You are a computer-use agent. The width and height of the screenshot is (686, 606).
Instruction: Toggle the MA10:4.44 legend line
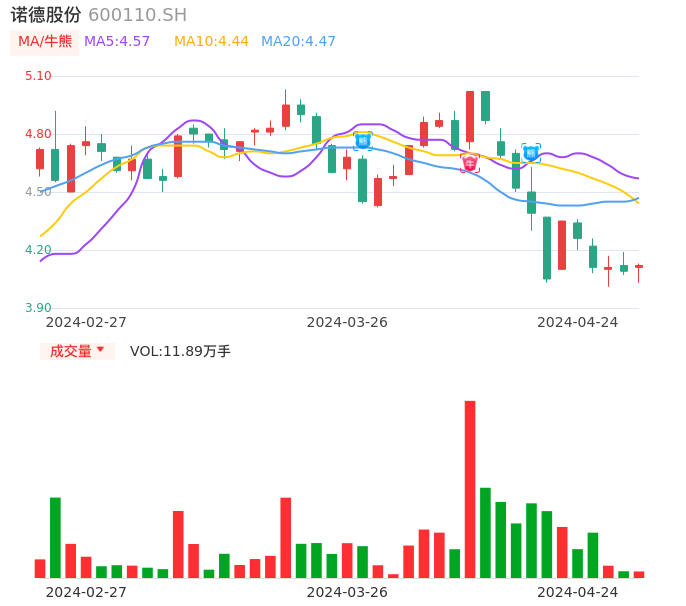point(211,42)
